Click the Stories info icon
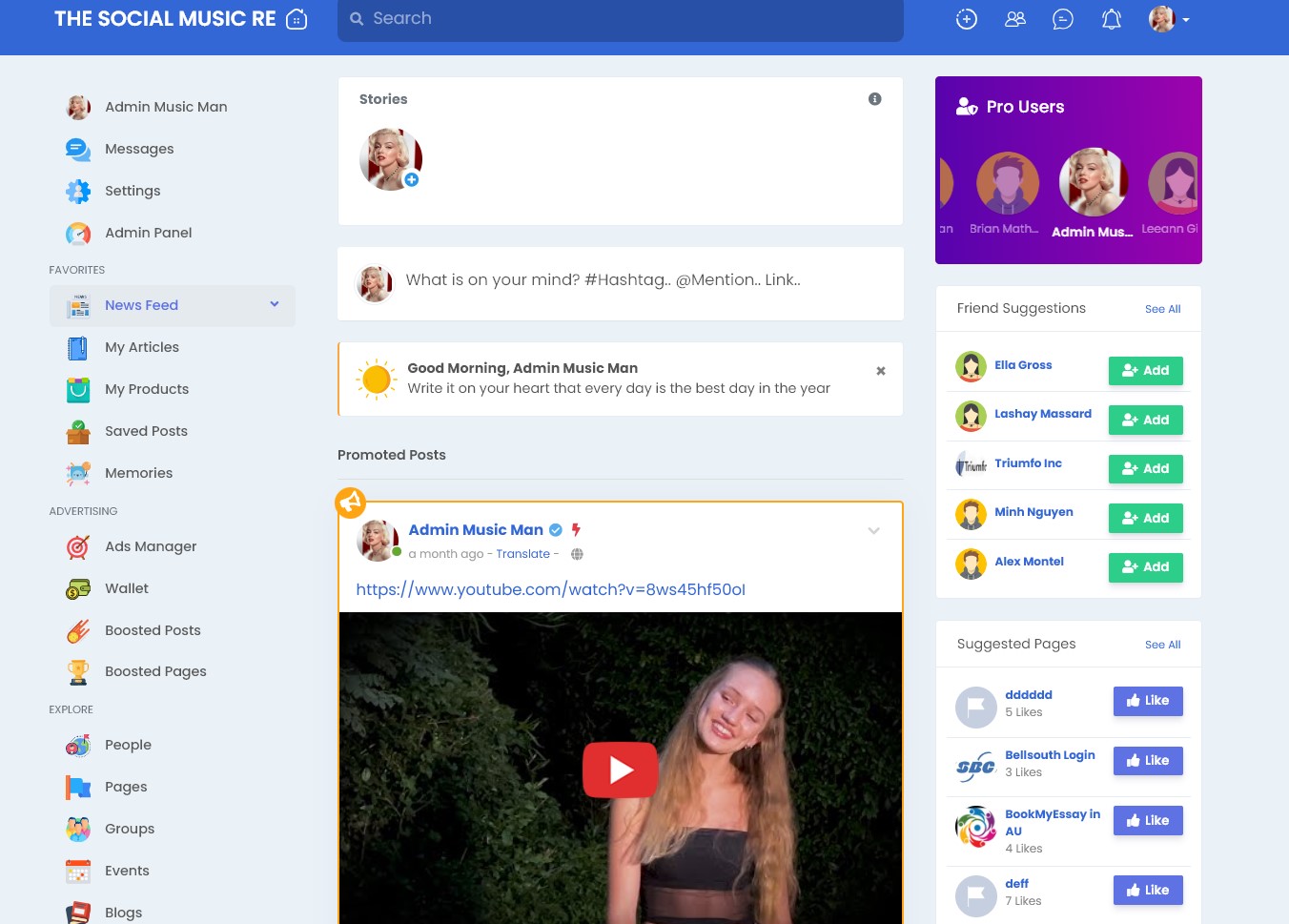Screen dimensions: 1289x924 point(874,99)
